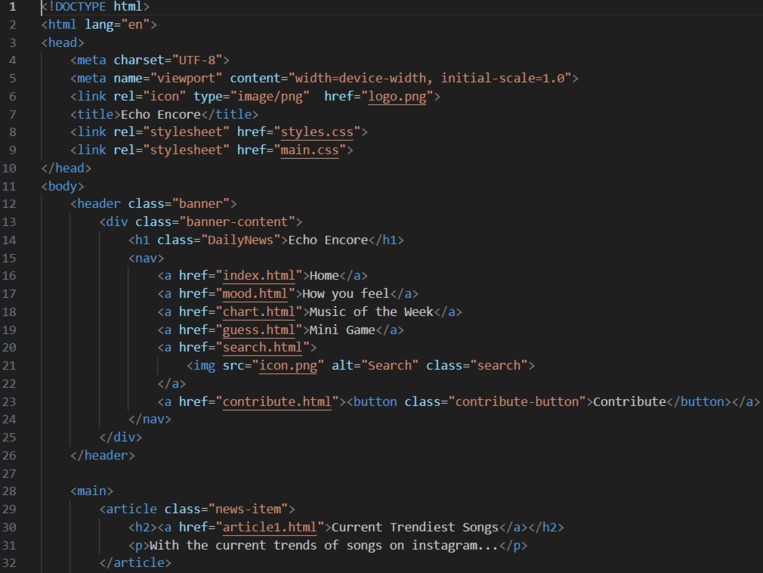Click the opening nav tag on line 15
The width and height of the screenshot is (763, 573).
(x=146, y=258)
